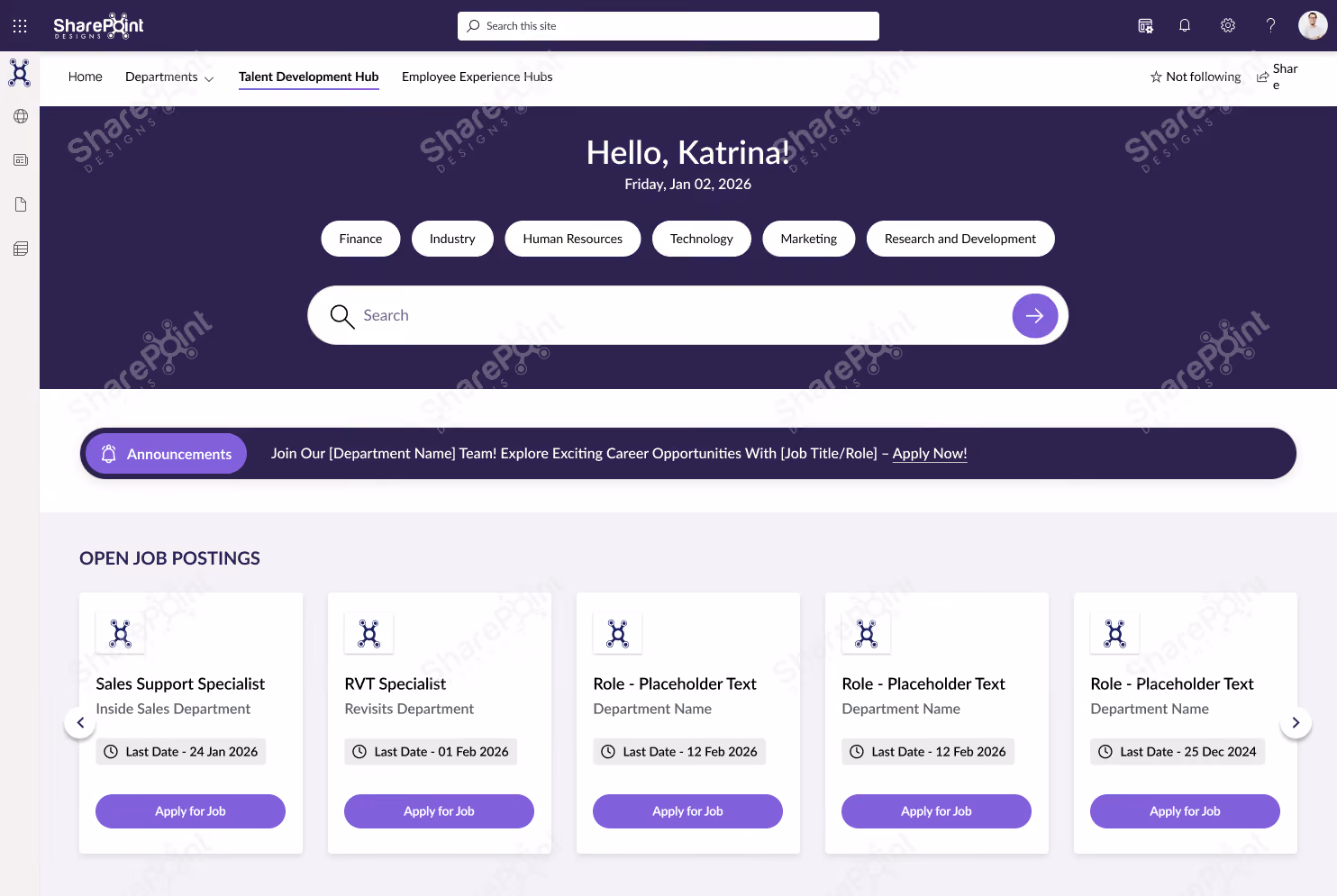
Task: Filter by Industry category
Action: pyautogui.click(x=452, y=239)
